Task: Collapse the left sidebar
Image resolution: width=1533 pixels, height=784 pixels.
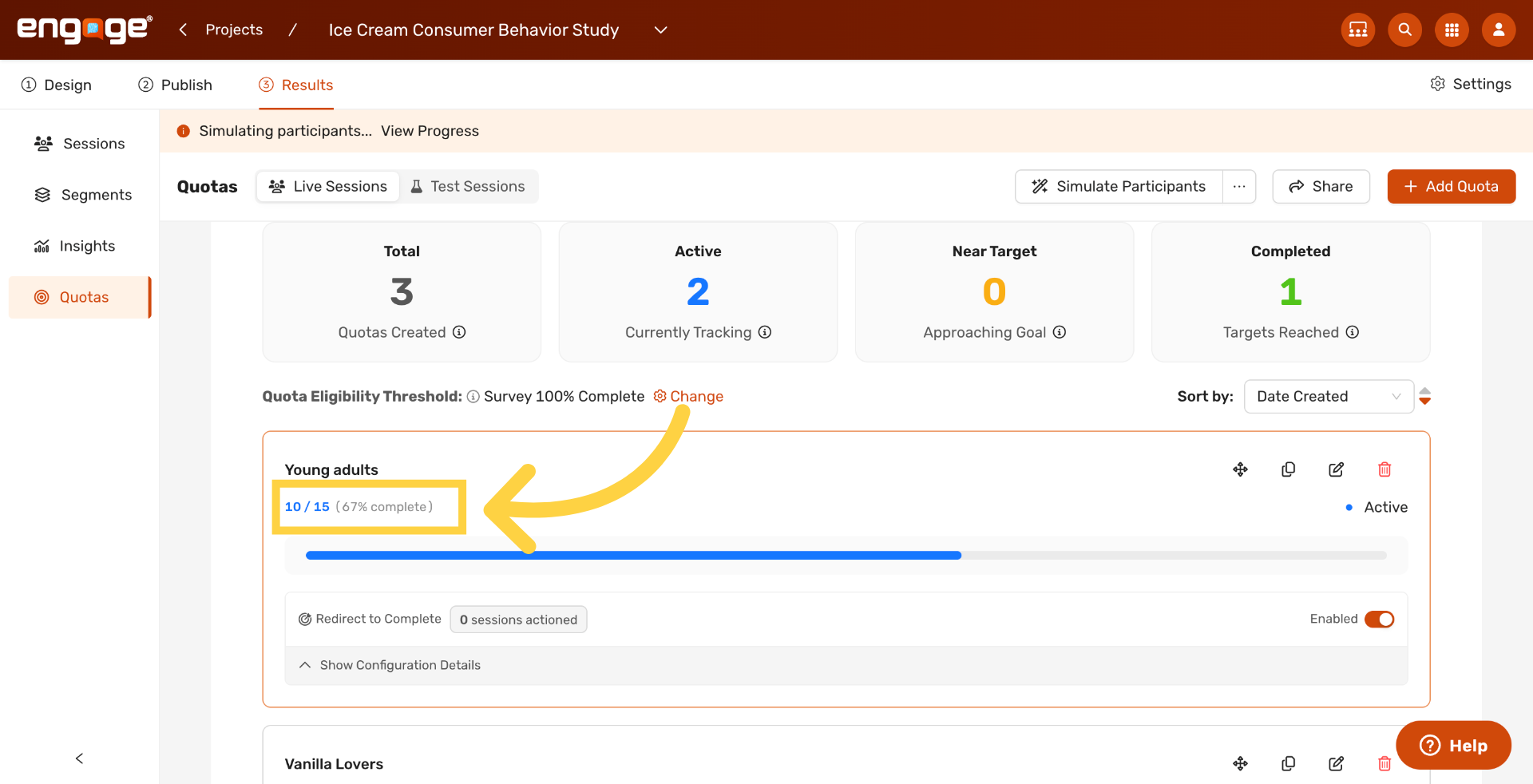Action: (79, 758)
